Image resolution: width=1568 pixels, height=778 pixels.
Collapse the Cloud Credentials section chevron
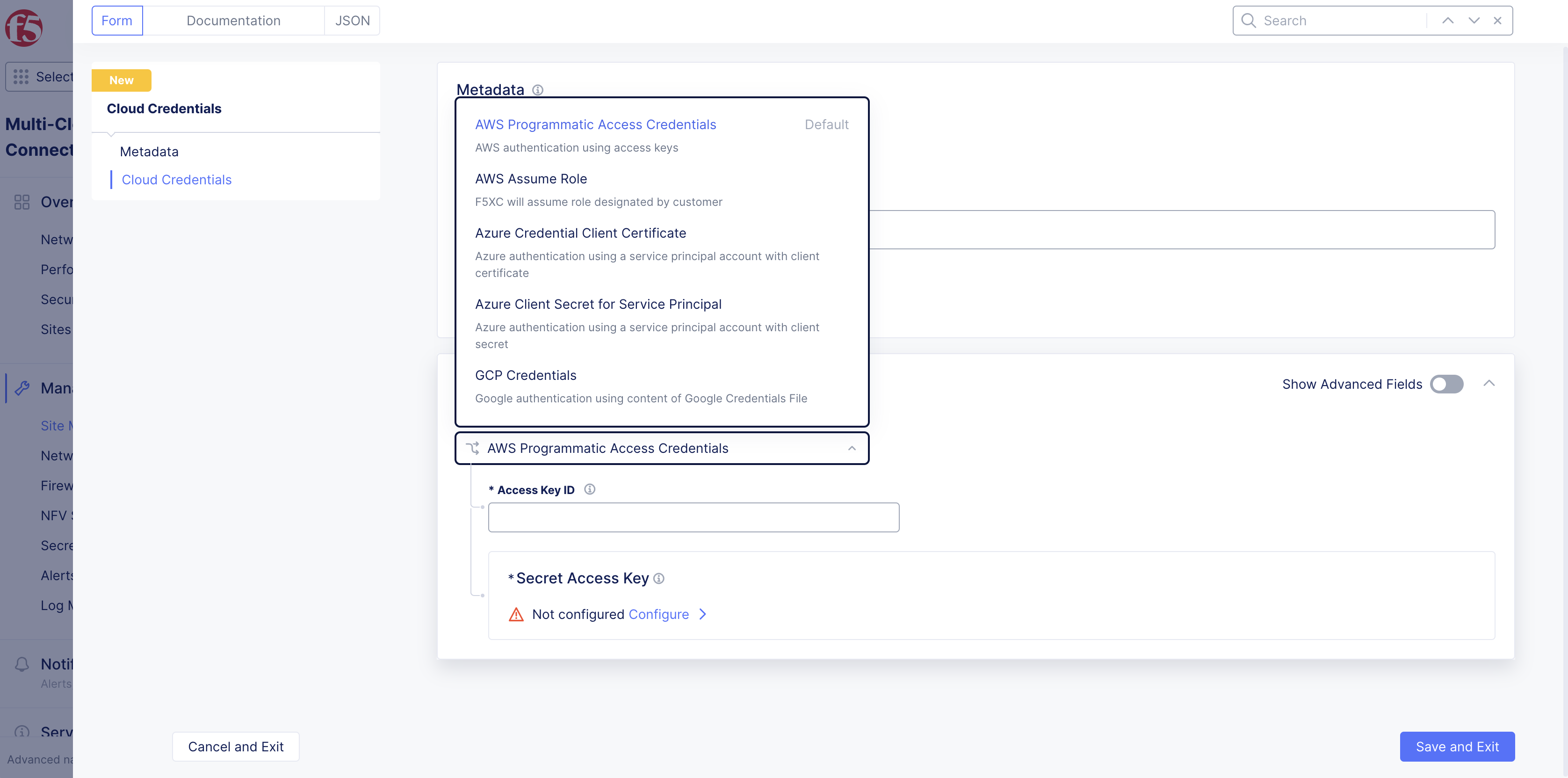tap(1489, 384)
